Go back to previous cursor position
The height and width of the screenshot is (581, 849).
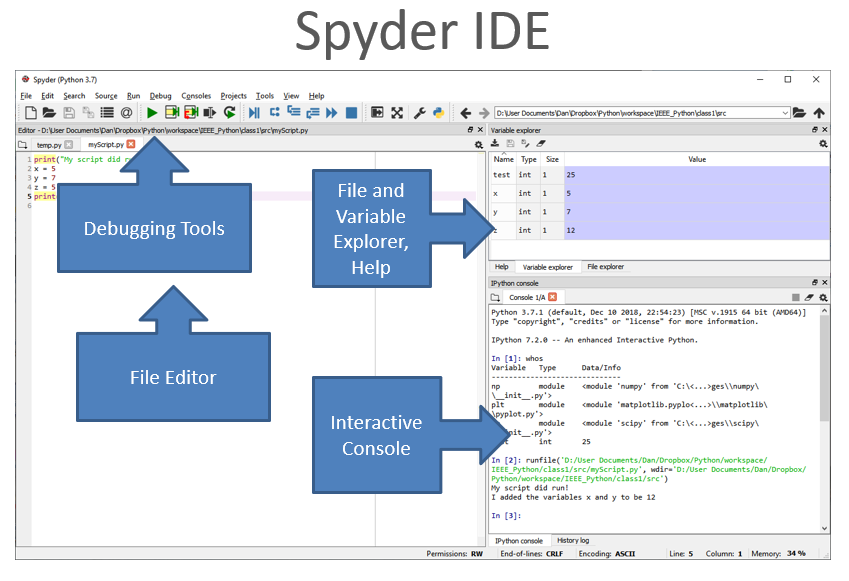(x=465, y=113)
